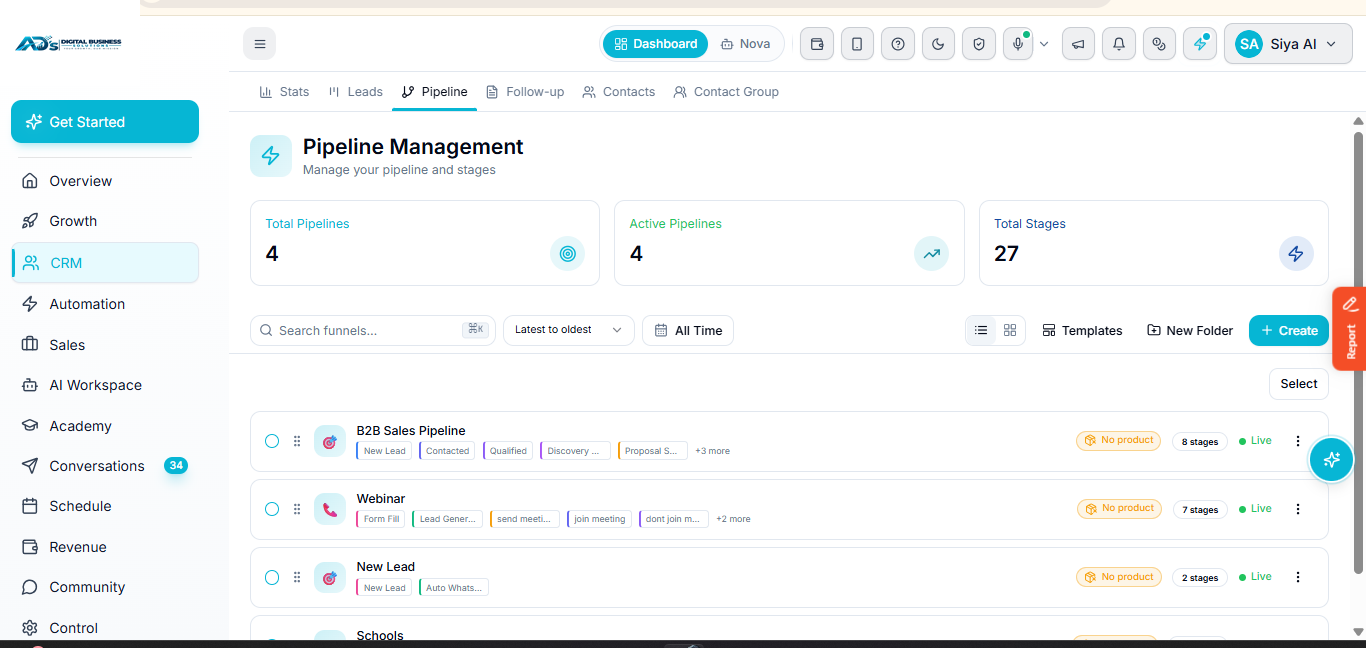
Task: Expand '+2 more' stages in Webinar
Action: point(733,519)
